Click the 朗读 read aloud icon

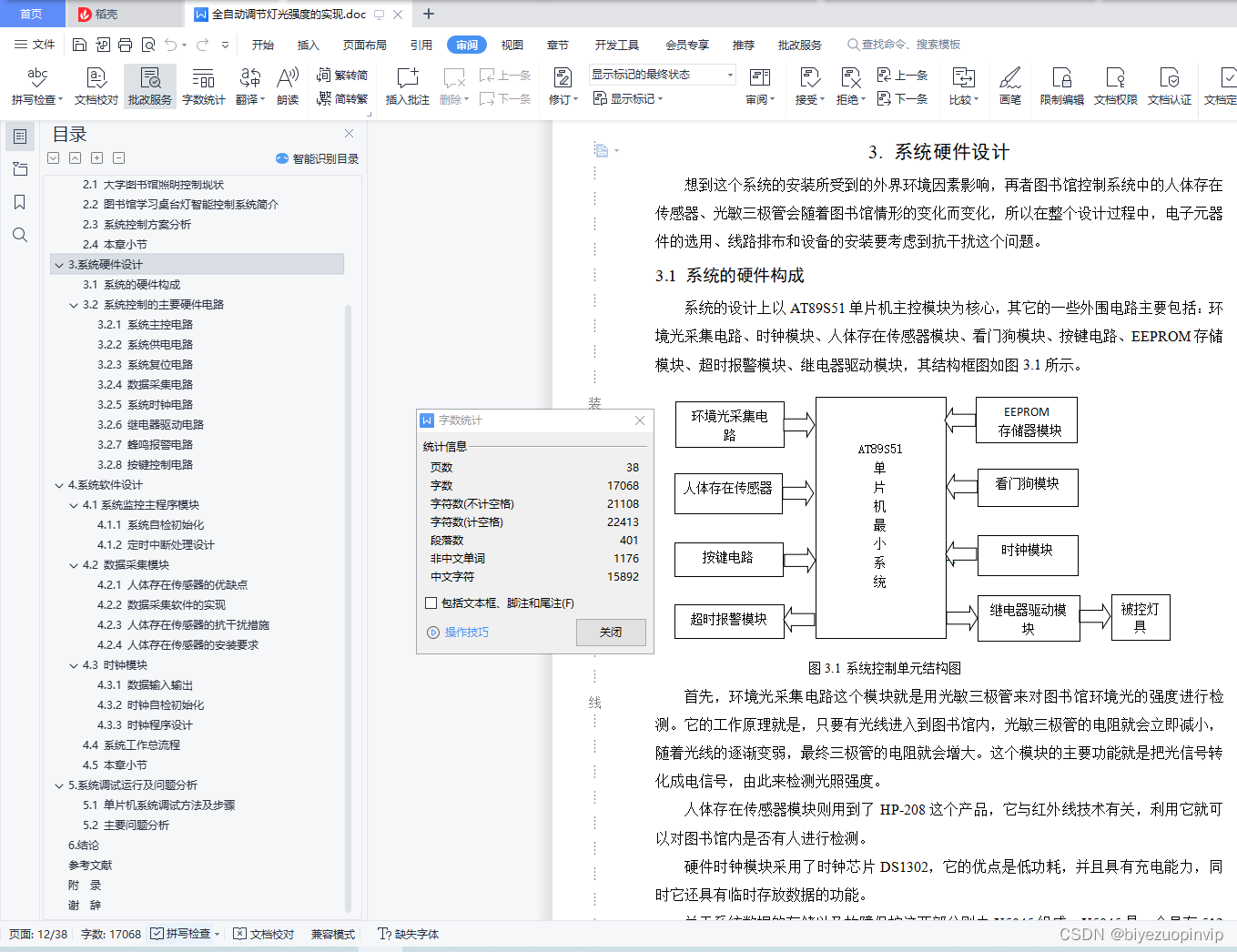point(288,86)
